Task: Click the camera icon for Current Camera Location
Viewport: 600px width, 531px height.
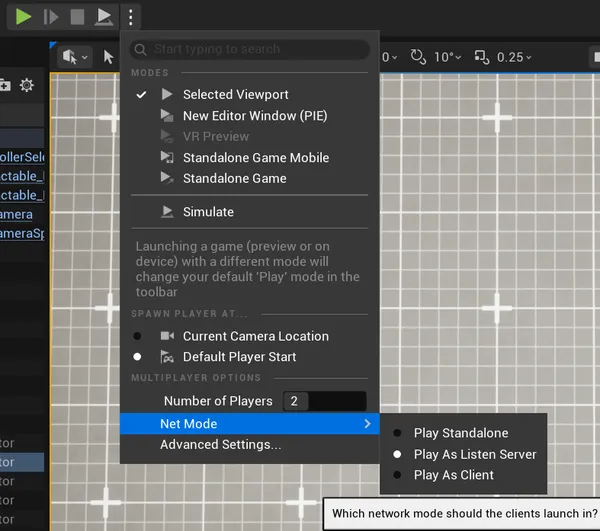Action: coord(167,336)
